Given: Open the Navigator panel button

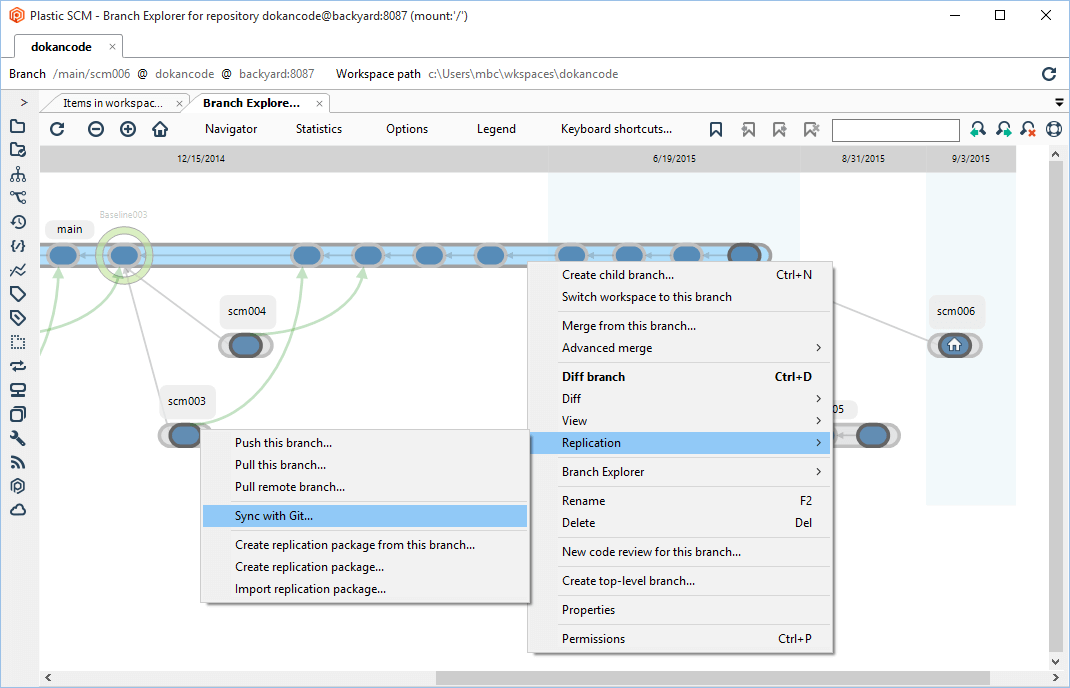Looking at the screenshot, I should click(231, 129).
